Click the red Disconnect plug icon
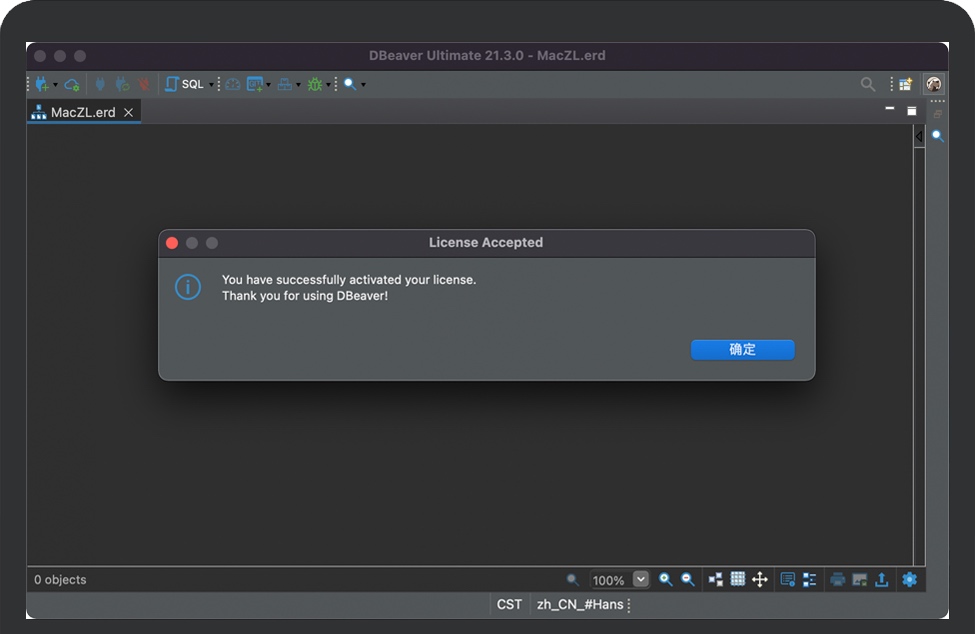 point(144,84)
